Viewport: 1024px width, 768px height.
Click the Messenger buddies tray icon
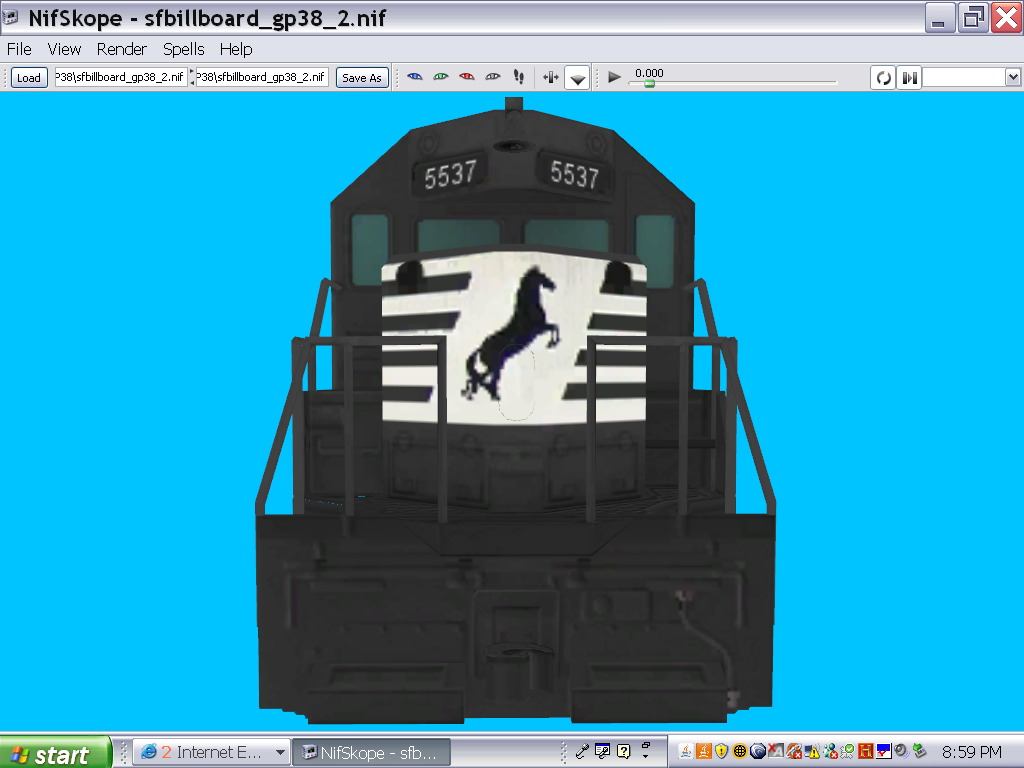pyautogui.click(x=831, y=751)
